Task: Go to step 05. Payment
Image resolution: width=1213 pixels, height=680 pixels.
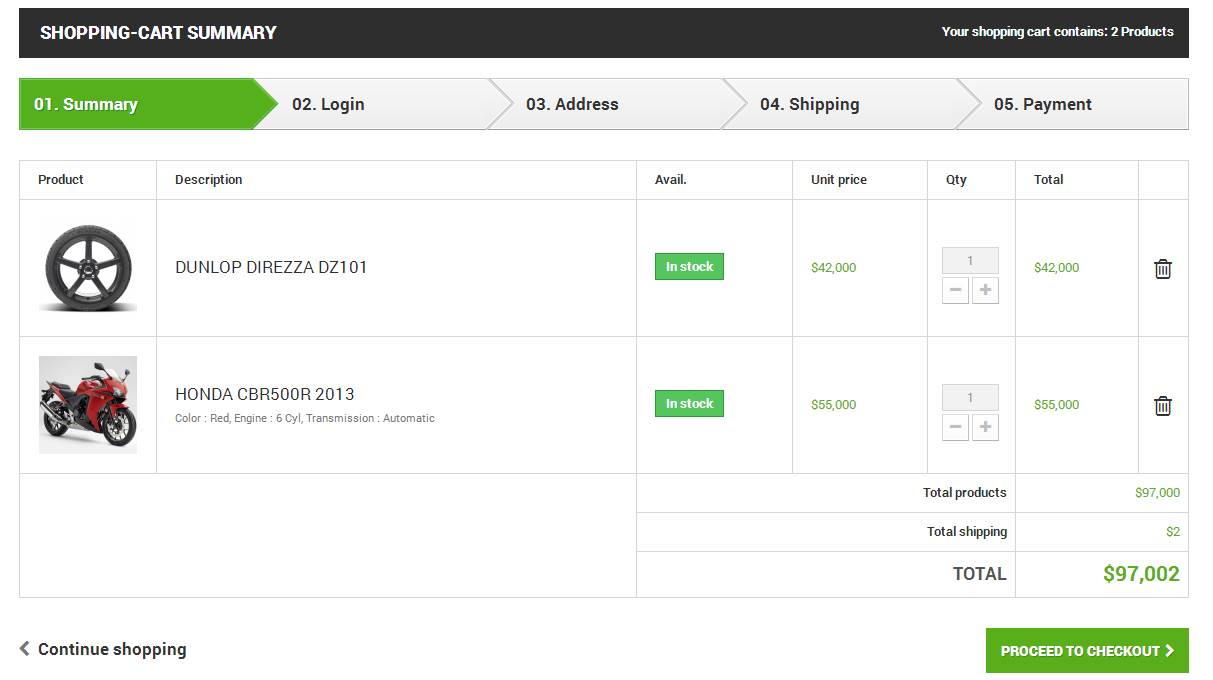Action: coord(1043,104)
